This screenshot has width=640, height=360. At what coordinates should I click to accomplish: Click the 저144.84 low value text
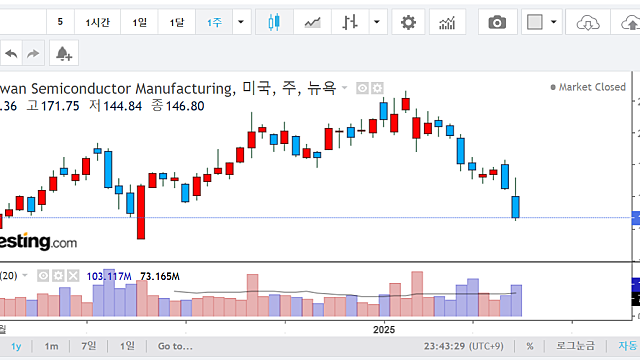(x=116, y=106)
